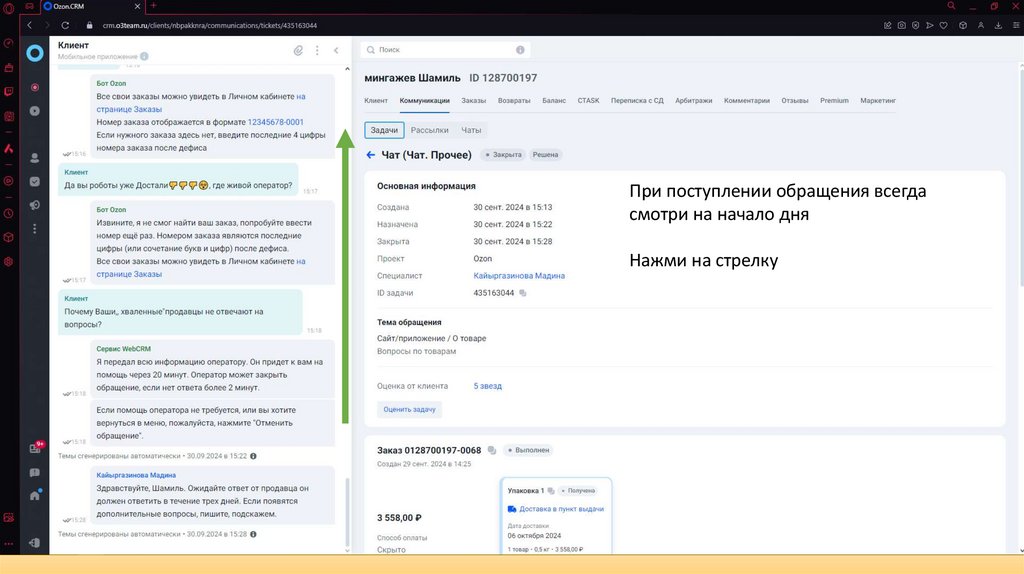This screenshot has height=574, width=1024.
Task: Click into the Поиск search field
Action: point(445,50)
